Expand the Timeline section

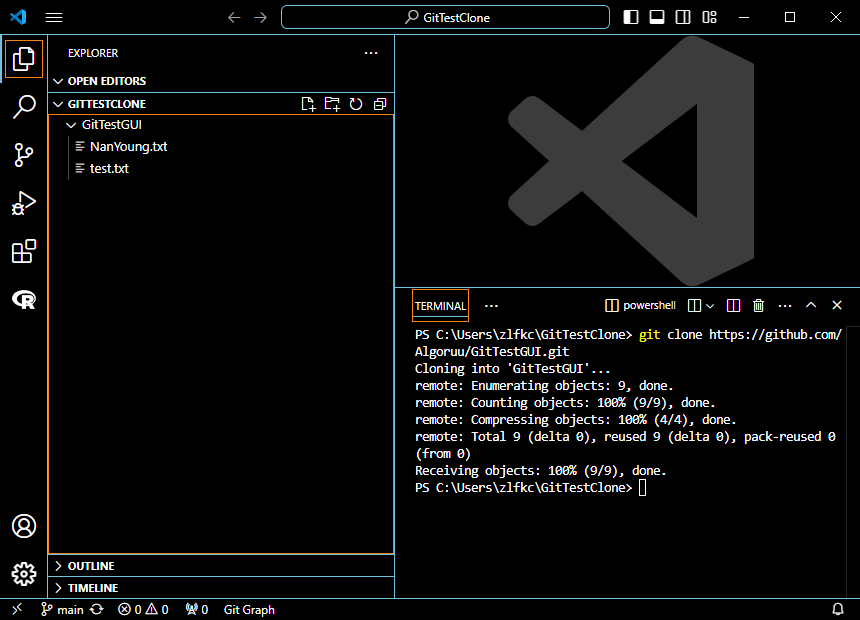point(221,588)
